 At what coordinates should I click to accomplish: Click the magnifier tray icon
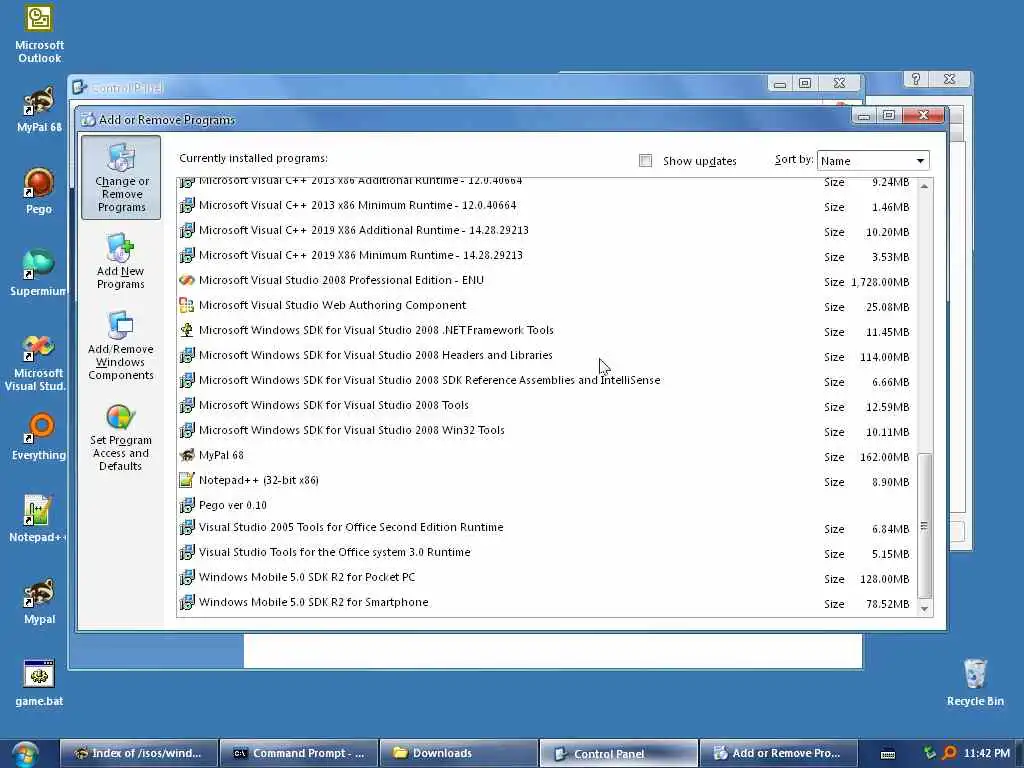950,753
